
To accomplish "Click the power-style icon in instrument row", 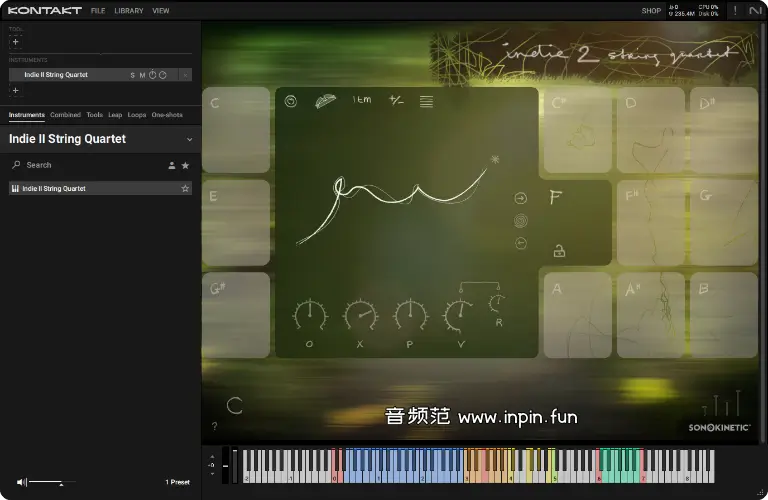I will (x=153, y=74).
